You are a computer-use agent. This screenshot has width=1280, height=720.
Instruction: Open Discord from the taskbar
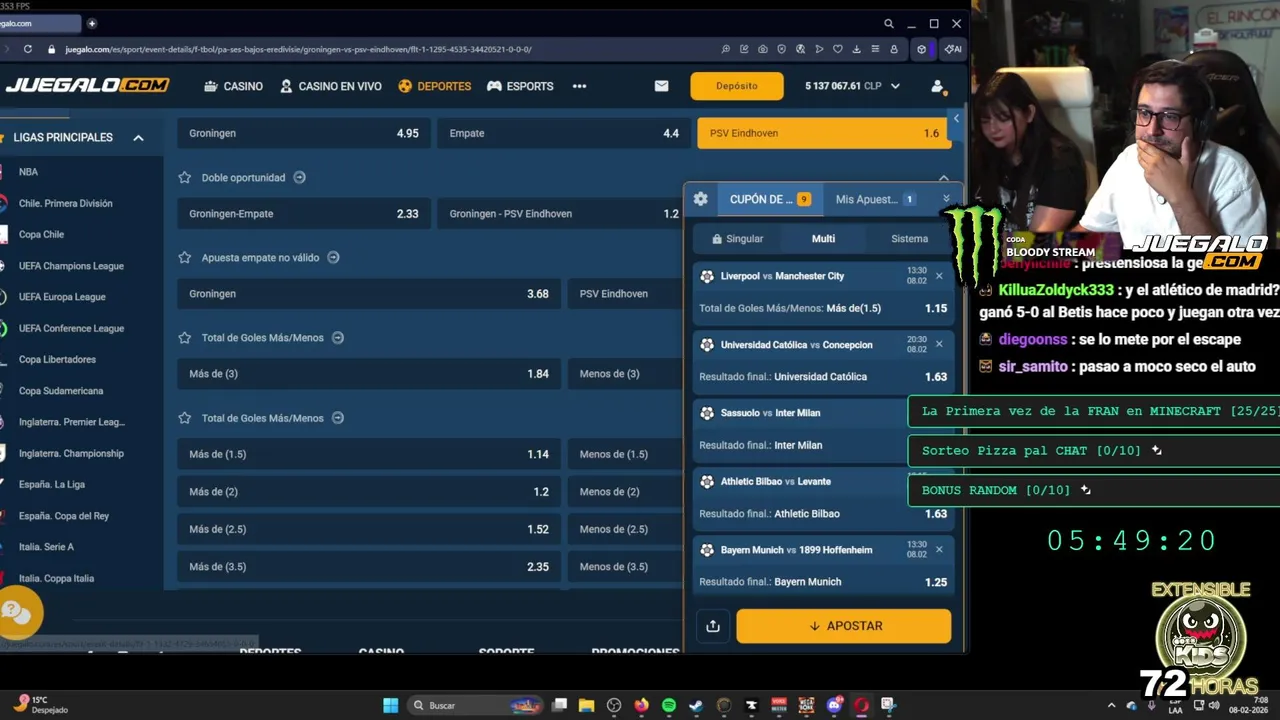(x=834, y=705)
